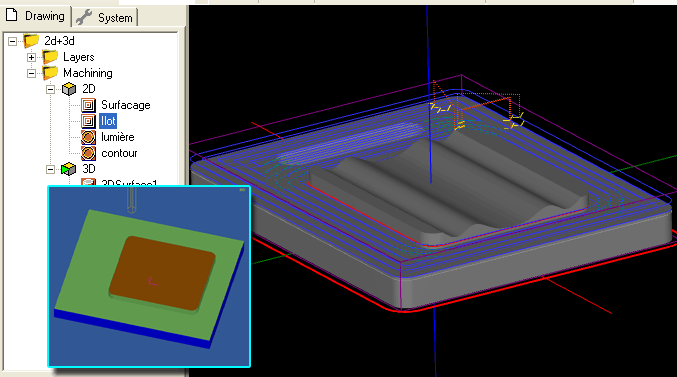
Task: Collapse the 2d+3d root node
Action: tap(13, 41)
